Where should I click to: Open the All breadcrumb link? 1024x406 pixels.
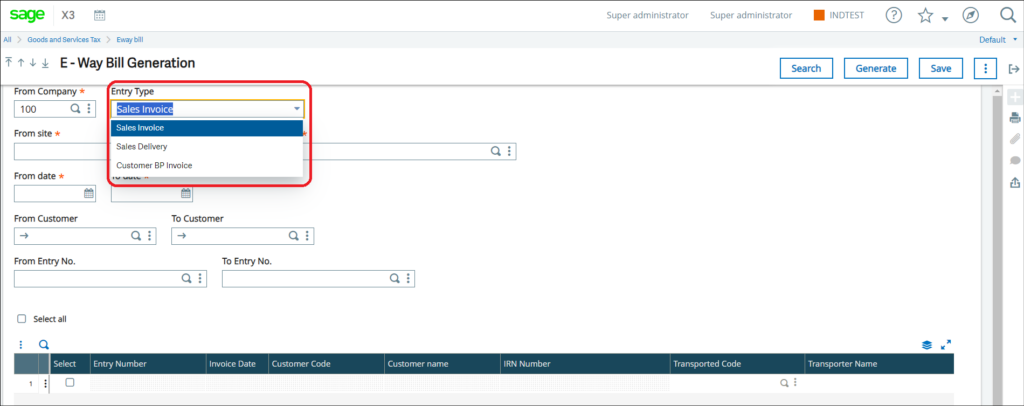click(7, 40)
